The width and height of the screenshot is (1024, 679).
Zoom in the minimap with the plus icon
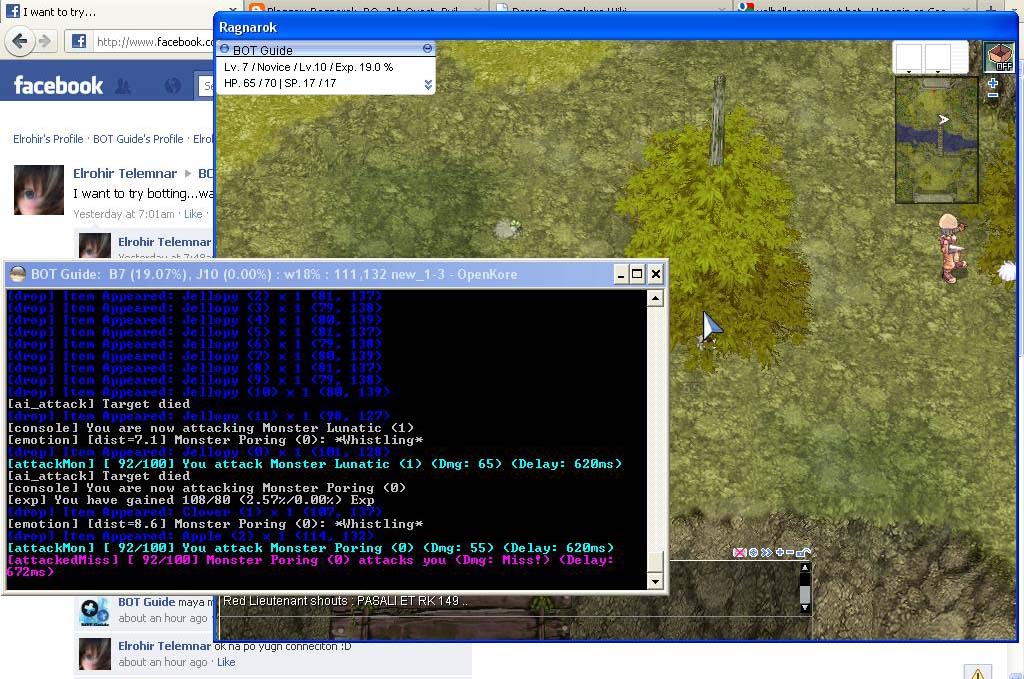[x=992, y=83]
